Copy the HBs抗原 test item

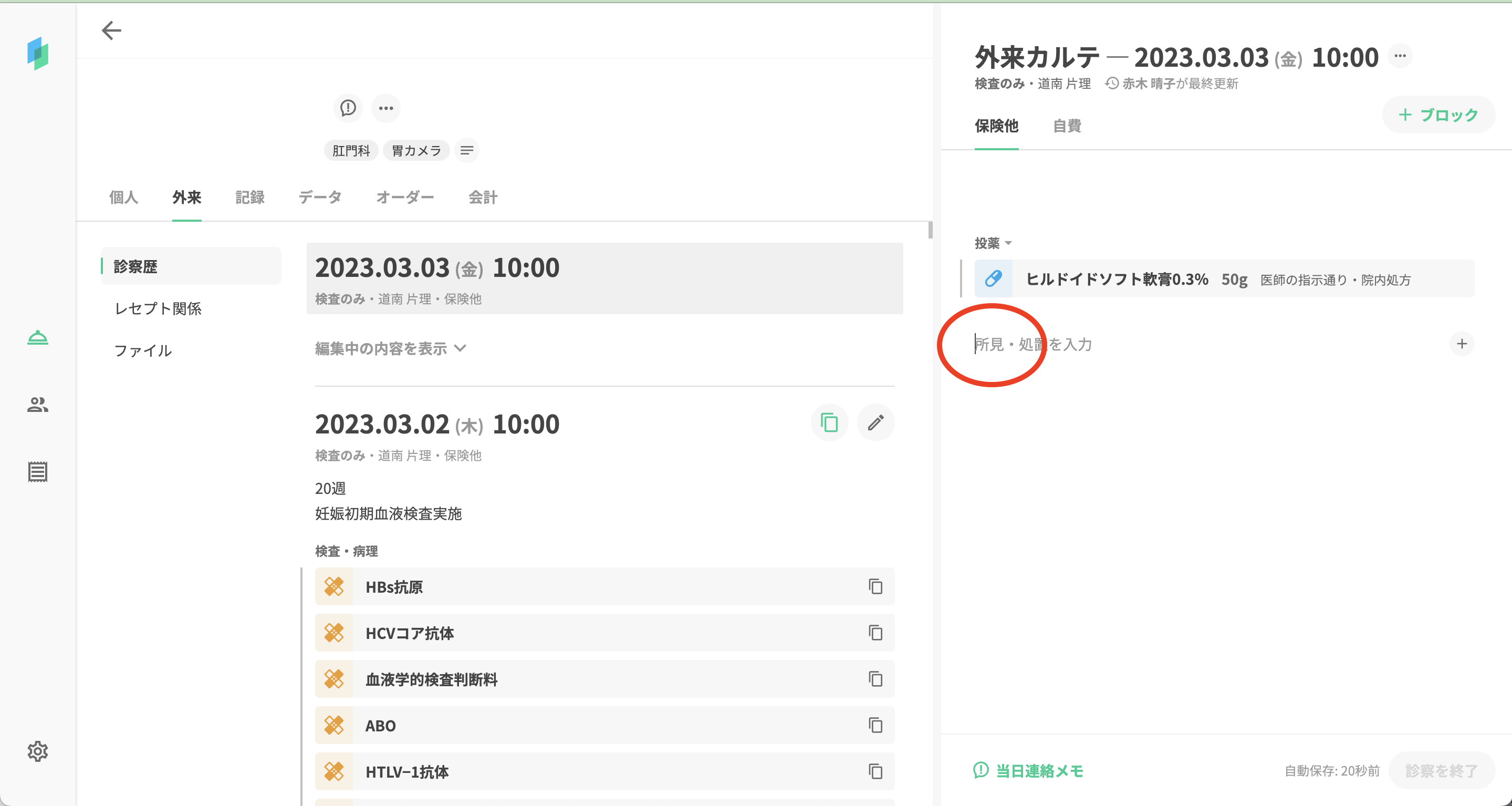(x=875, y=586)
